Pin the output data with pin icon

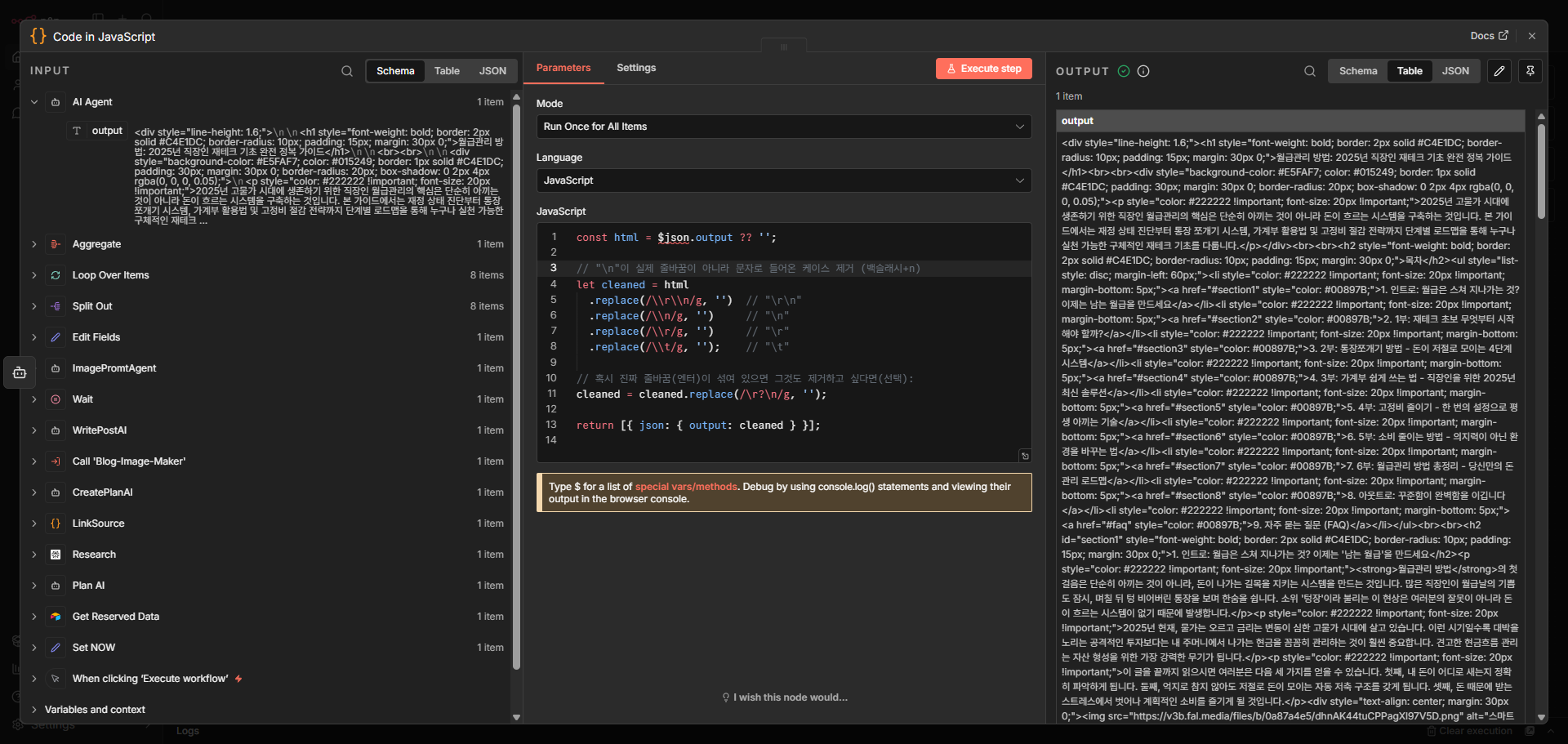click(1530, 71)
